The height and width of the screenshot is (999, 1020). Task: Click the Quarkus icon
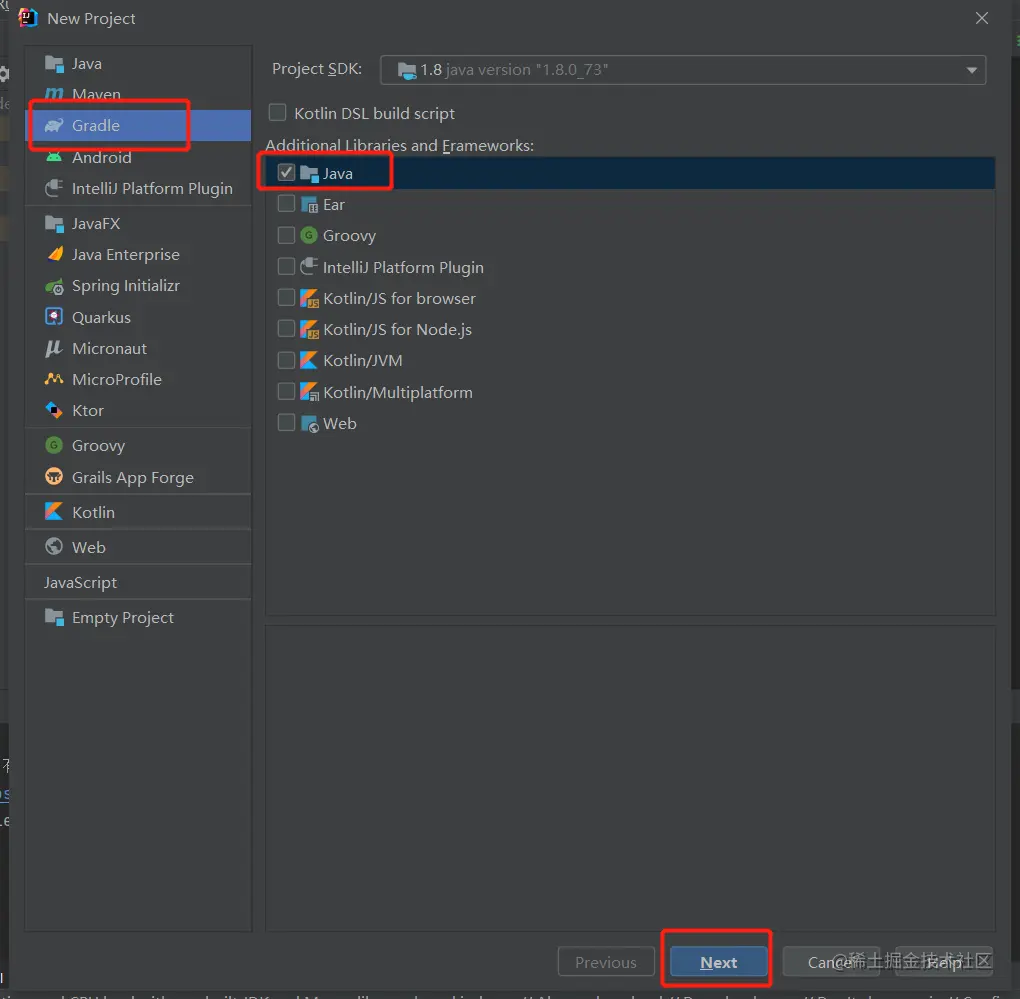tap(54, 317)
